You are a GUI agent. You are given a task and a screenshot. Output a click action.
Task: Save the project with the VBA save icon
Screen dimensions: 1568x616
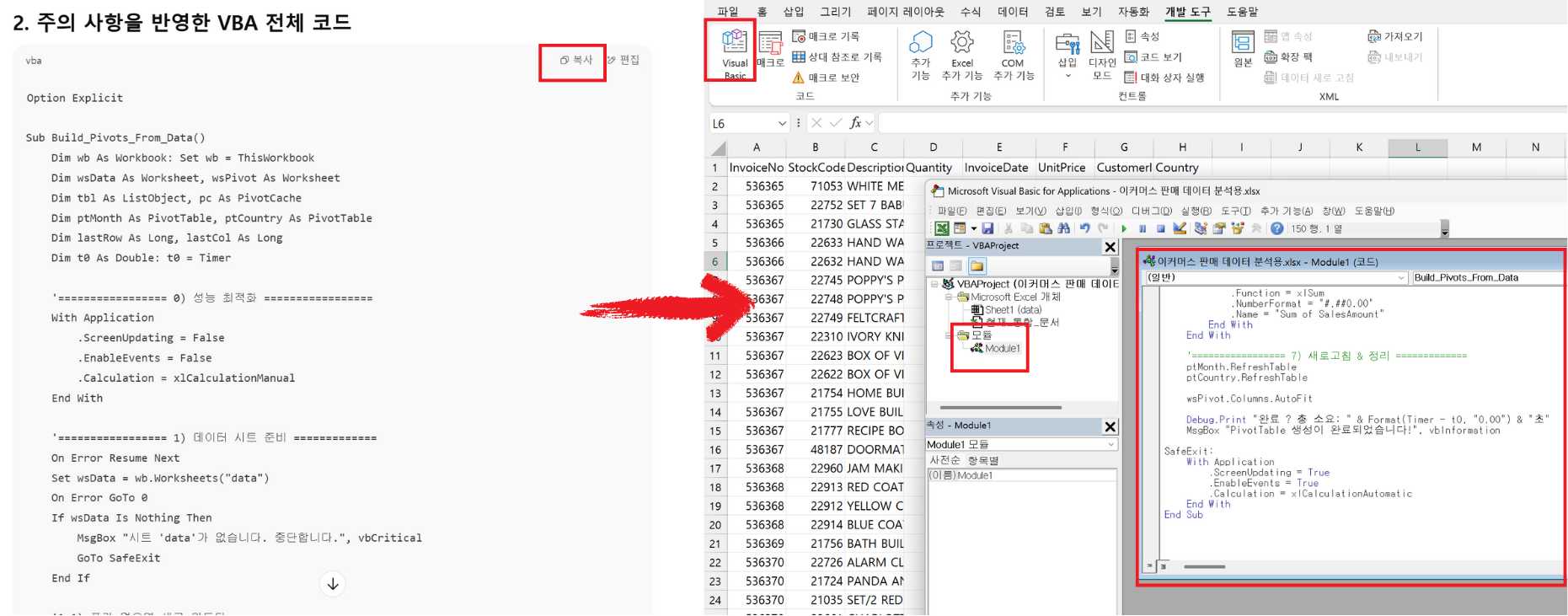coord(987,228)
